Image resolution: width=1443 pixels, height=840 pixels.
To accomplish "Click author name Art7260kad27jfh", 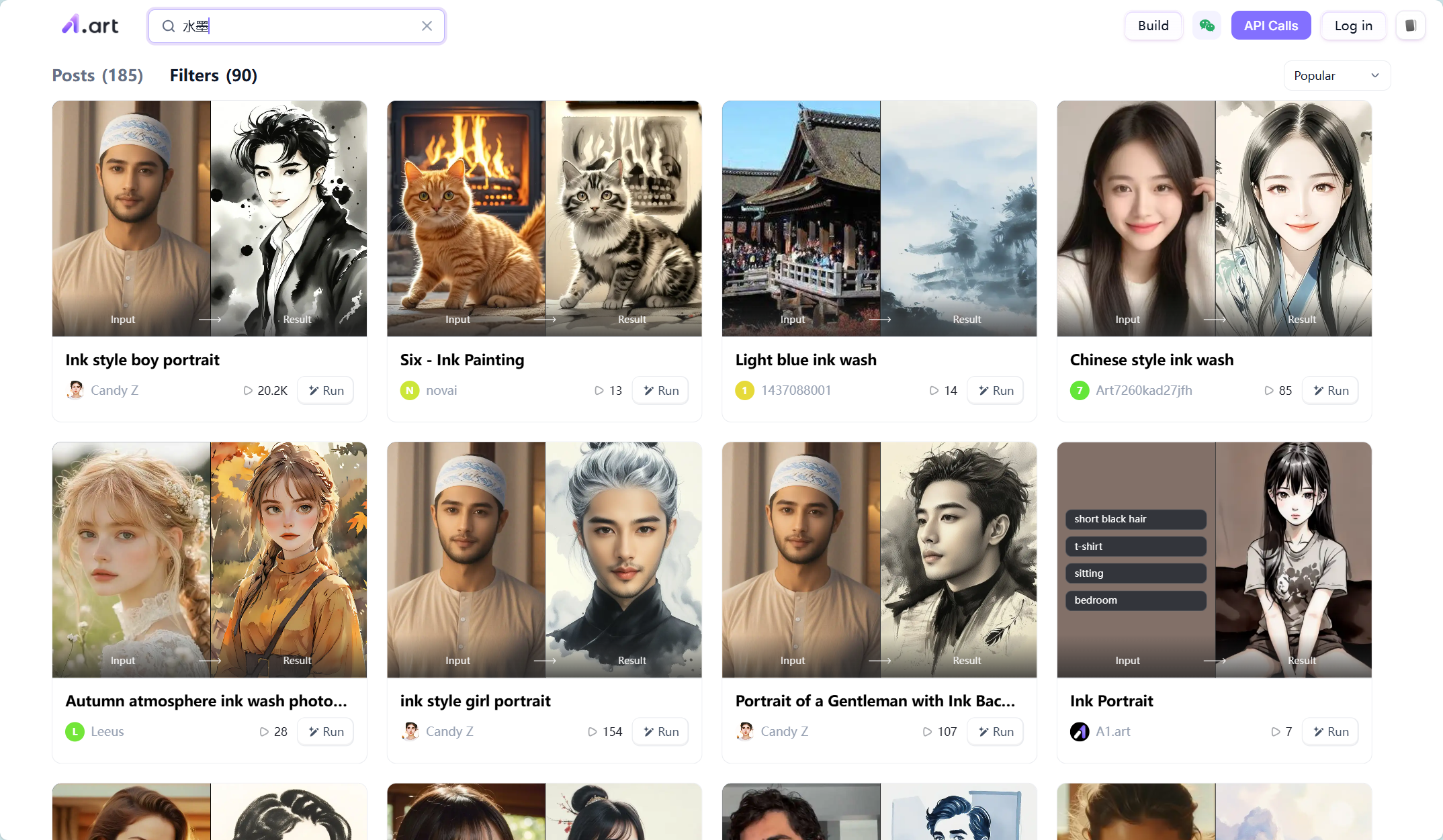I will [1144, 390].
